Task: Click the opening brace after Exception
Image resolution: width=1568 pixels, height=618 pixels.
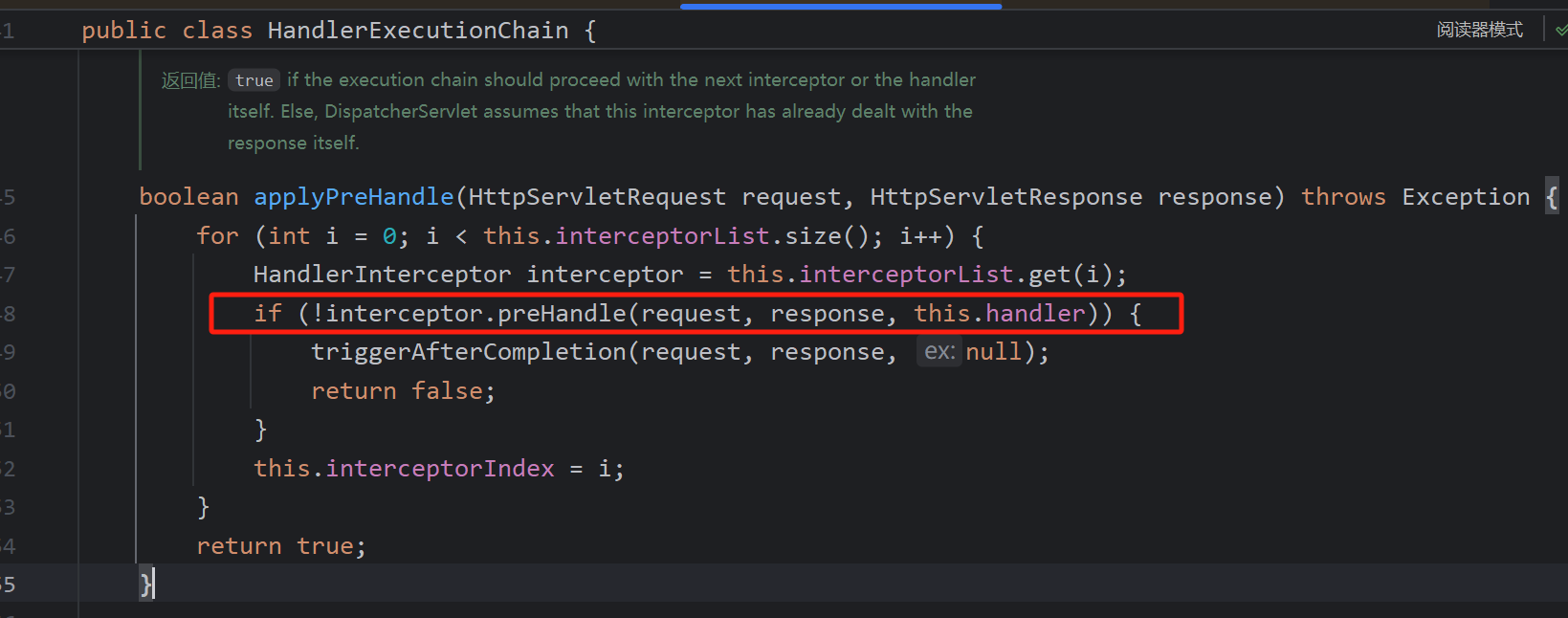Action: [1552, 197]
